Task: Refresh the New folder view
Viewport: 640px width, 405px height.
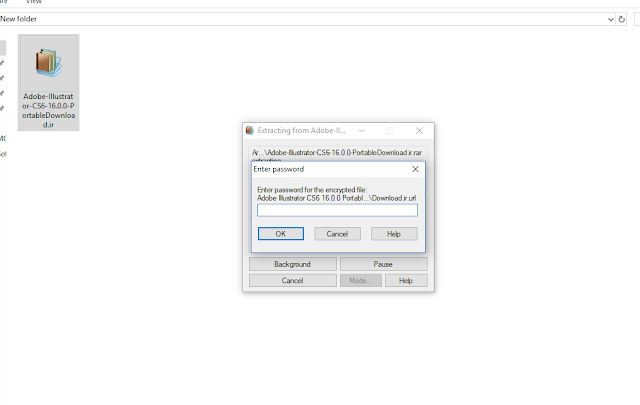Action: pyautogui.click(x=621, y=19)
